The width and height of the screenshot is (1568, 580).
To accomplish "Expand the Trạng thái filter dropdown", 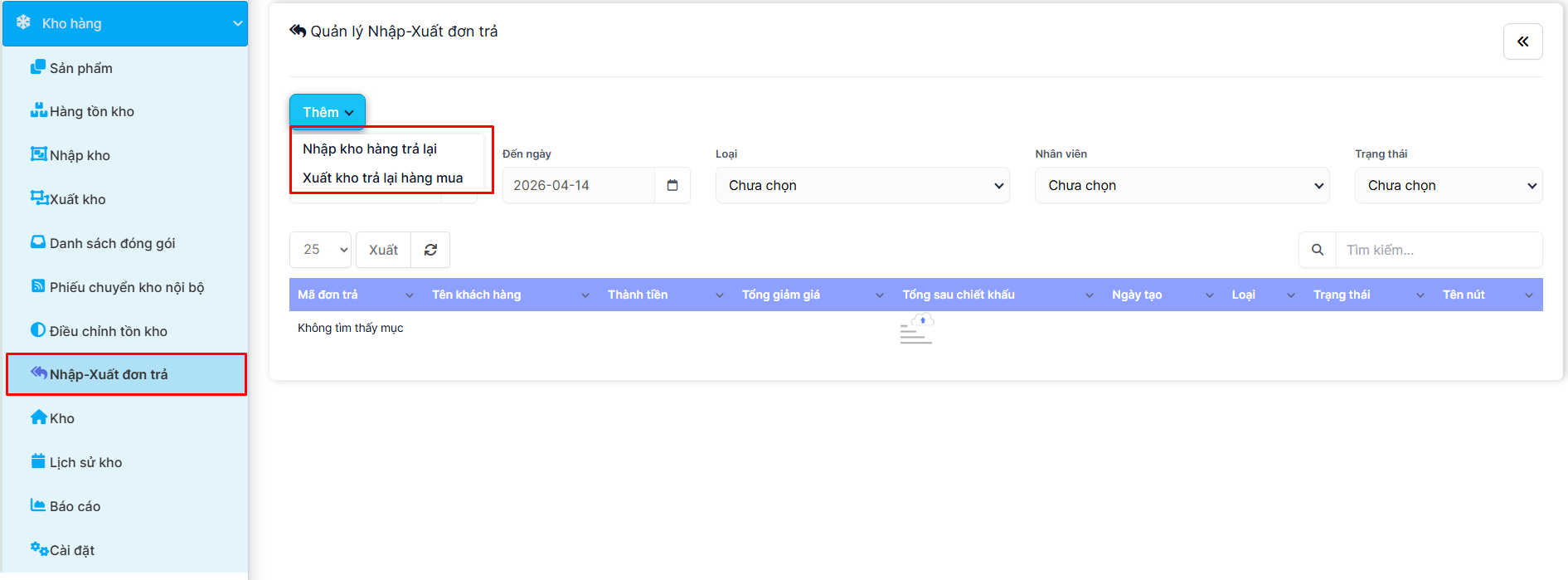I will [1448, 185].
